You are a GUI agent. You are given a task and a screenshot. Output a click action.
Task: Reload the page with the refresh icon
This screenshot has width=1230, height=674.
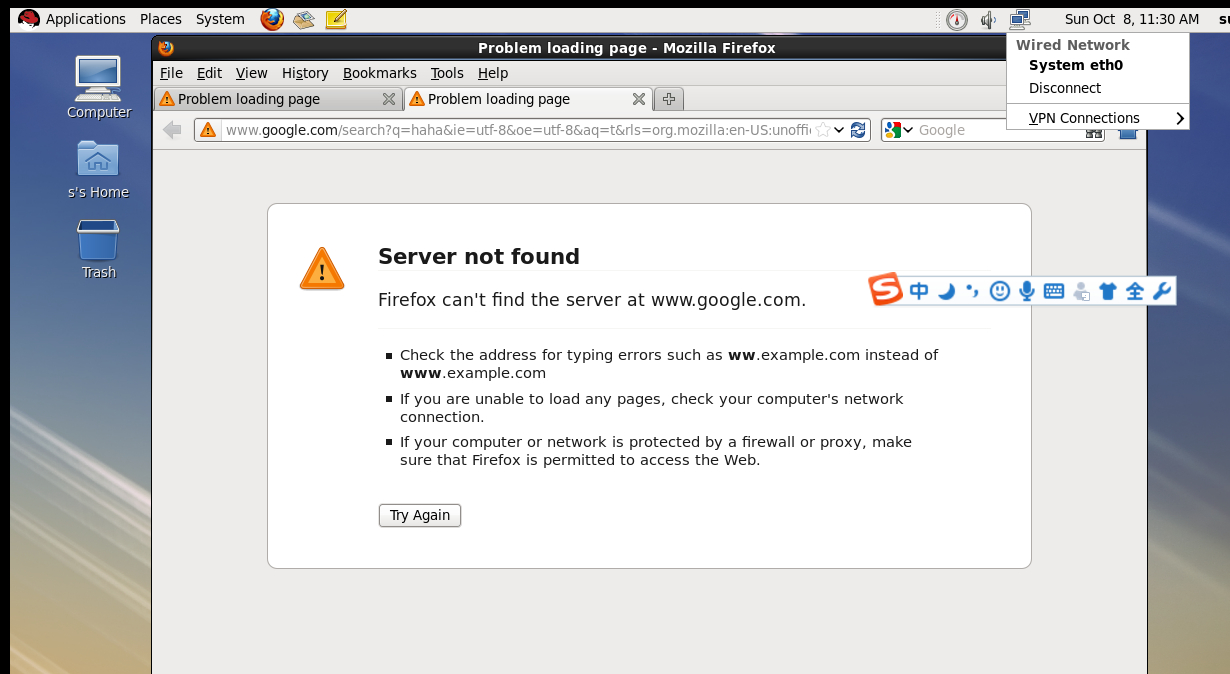pos(858,129)
